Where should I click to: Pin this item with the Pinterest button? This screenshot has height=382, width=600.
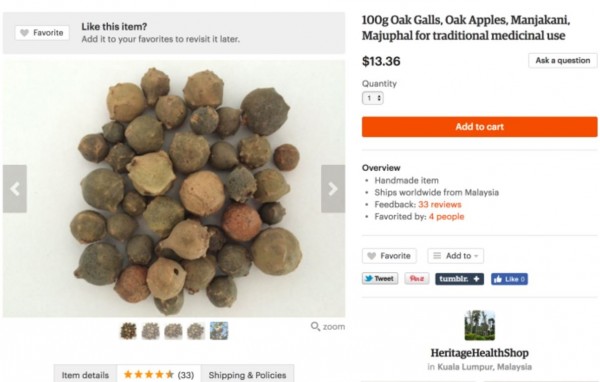pos(417,279)
